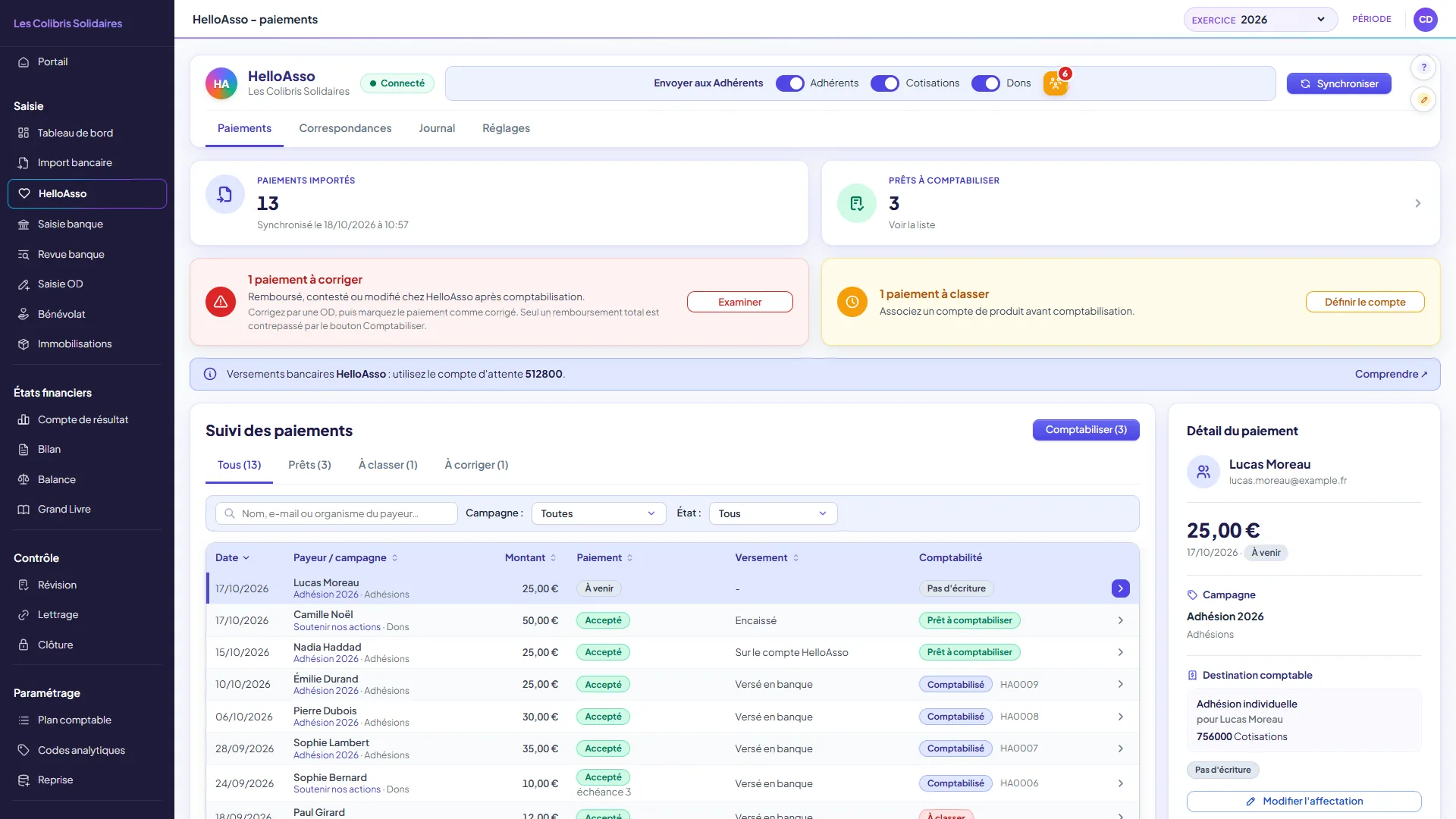The height and width of the screenshot is (819, 1456).
Task: Switch to the Journal tab
Action: coord(437,128)
